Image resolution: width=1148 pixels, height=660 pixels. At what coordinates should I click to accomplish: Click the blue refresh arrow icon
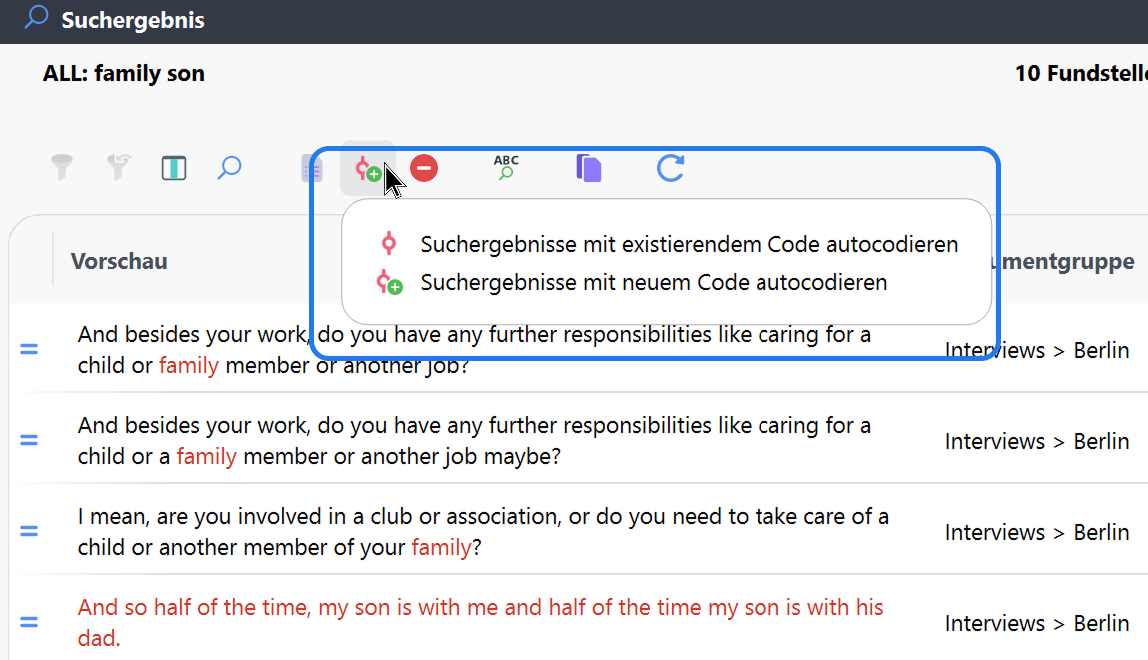(670, 168)
